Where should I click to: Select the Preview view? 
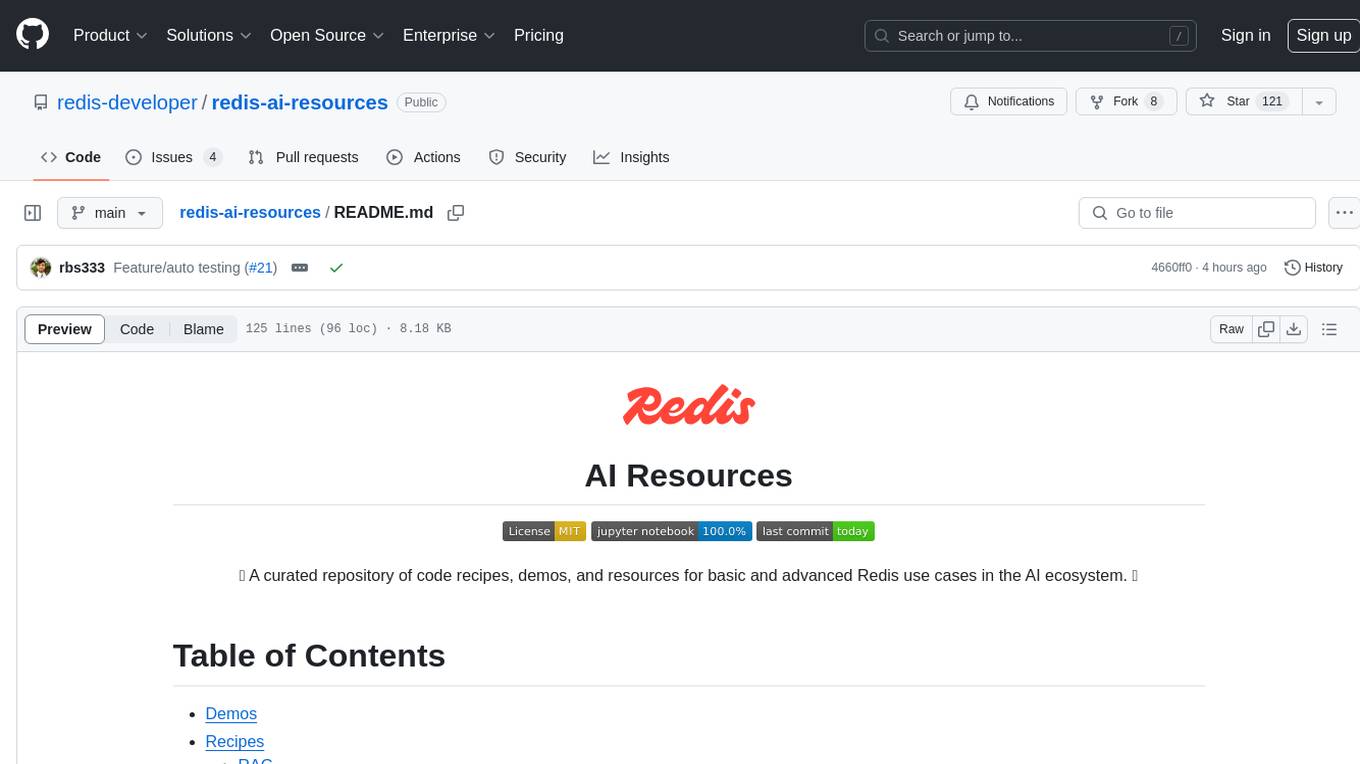(65, 329)
